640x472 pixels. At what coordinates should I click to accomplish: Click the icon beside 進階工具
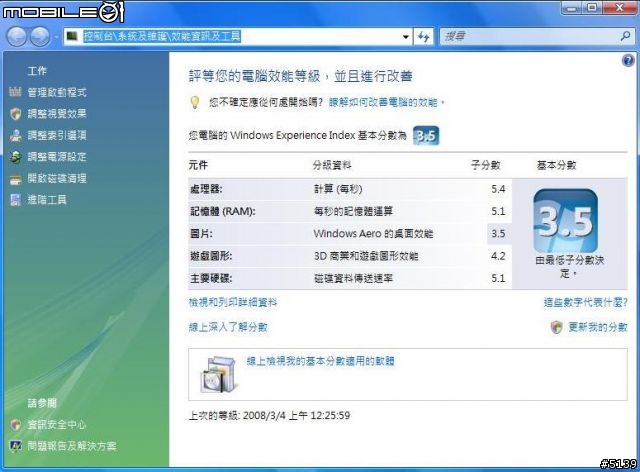point(16,200)
